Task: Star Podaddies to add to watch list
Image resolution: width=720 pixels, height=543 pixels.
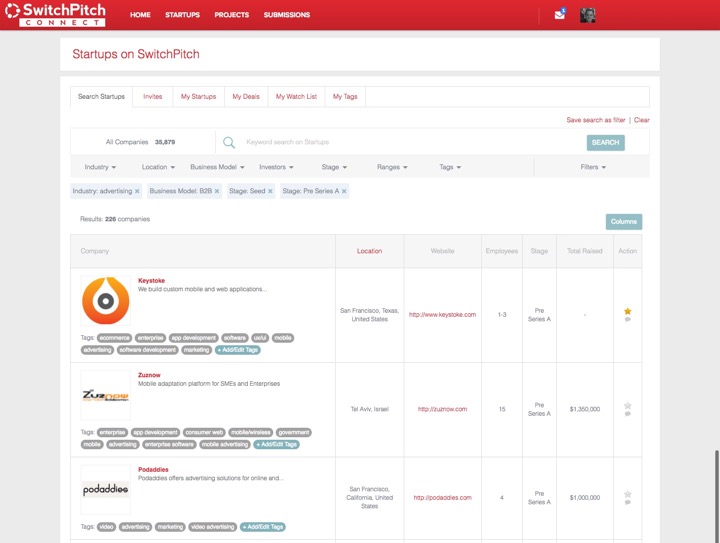Action: [x=628, y=494]
